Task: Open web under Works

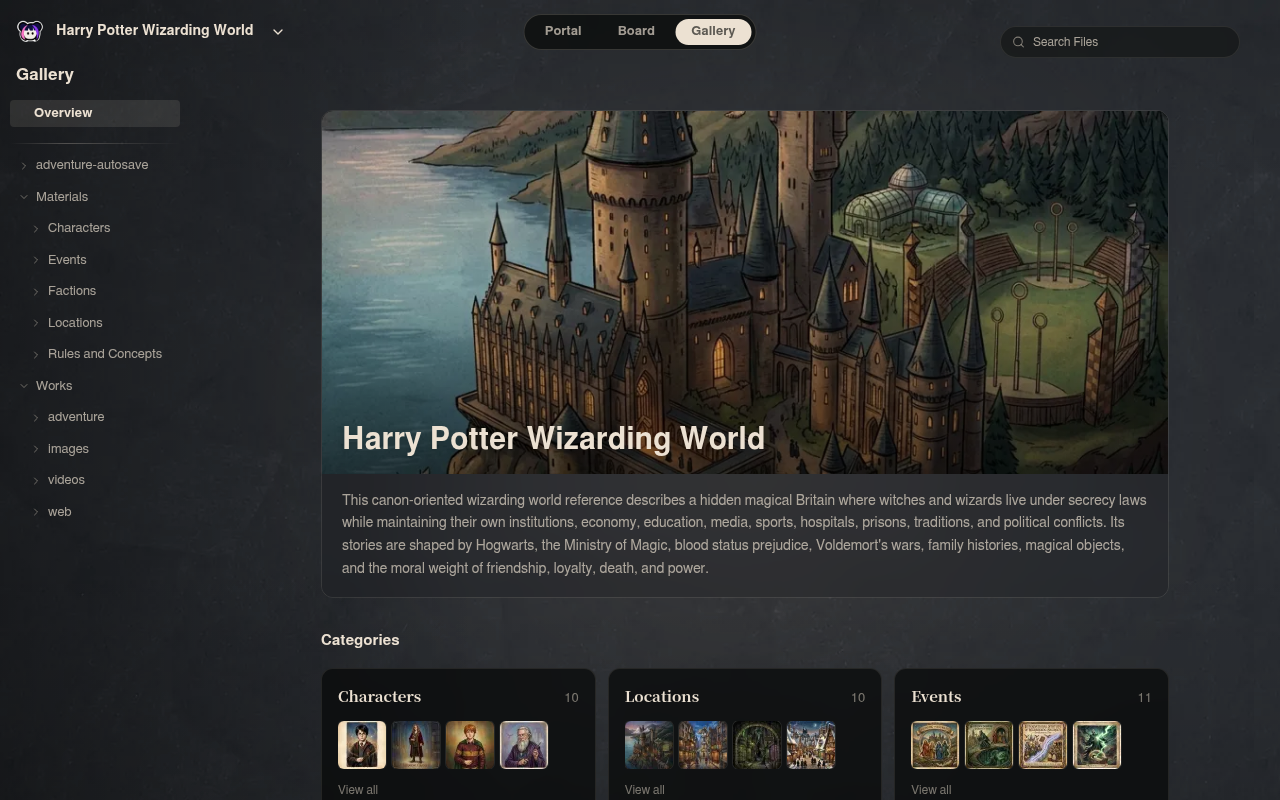Action: 60,512
